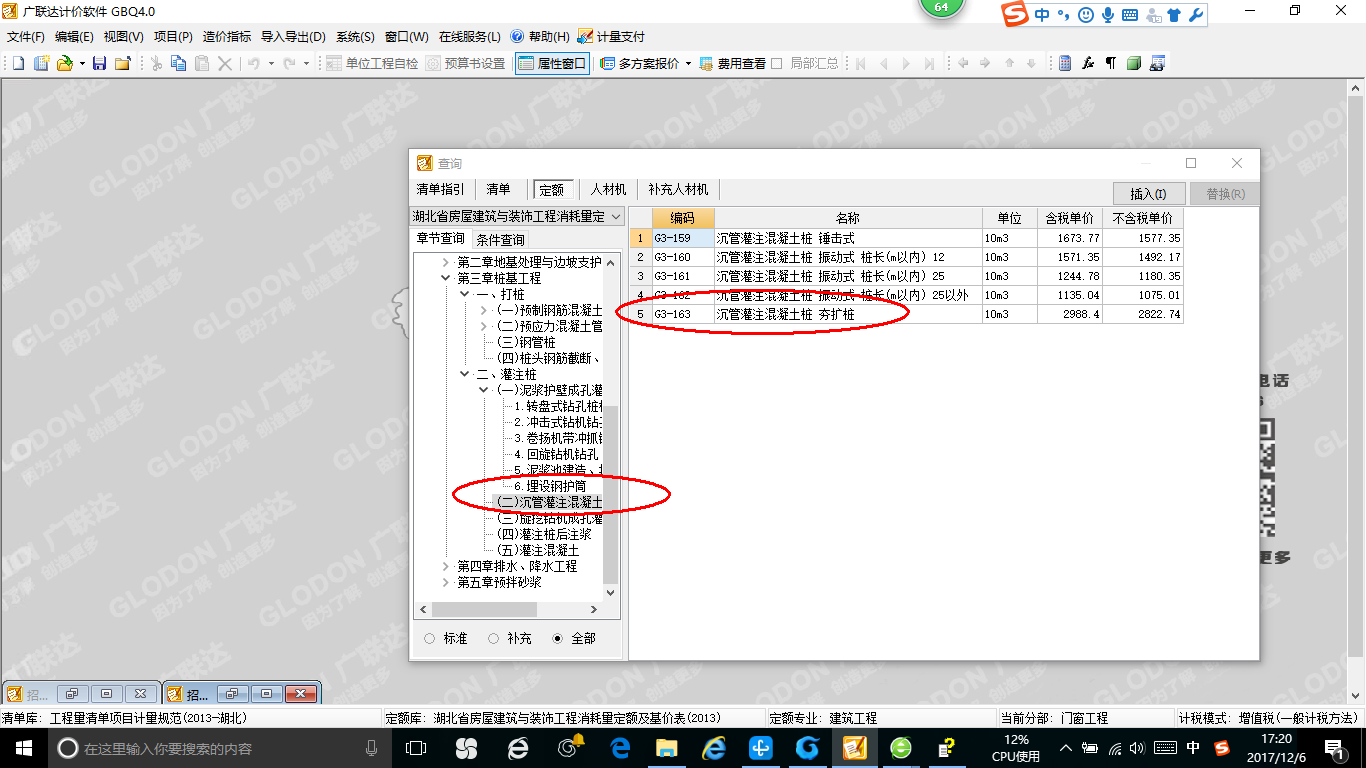
Task: Expand 第五章预拌砂浆 tree node
Action: point(446,582)
